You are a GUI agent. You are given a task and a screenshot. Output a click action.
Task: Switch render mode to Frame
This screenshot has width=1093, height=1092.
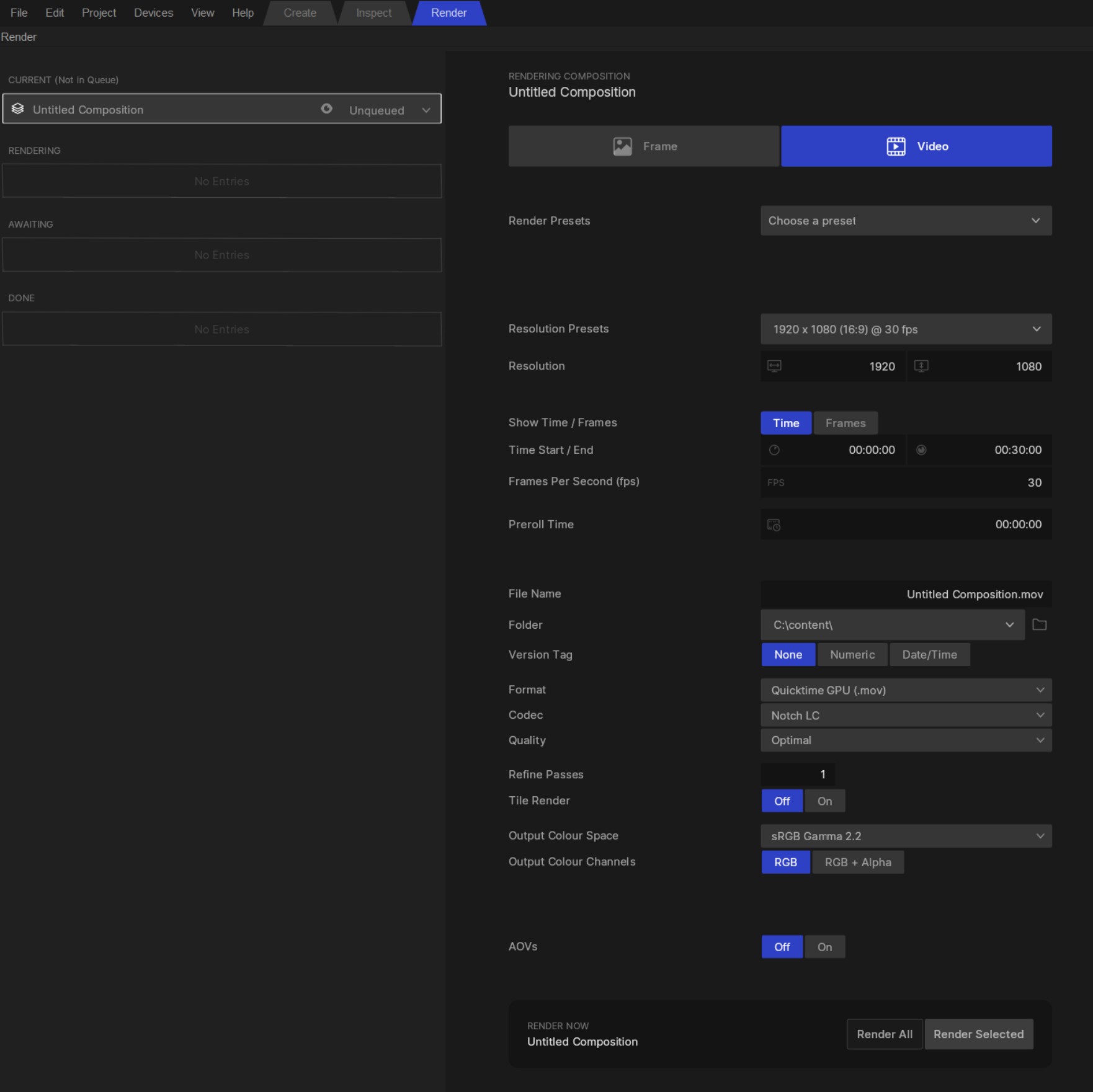pos(643,146)
